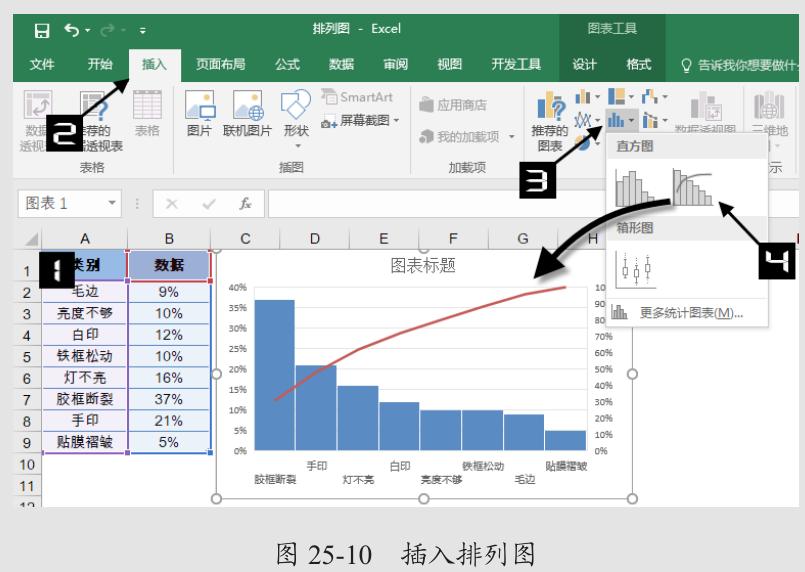Click the chart title 图表标题
This screenshot has width=805, height=572.
pyautogui.click(x=423, y=265)
